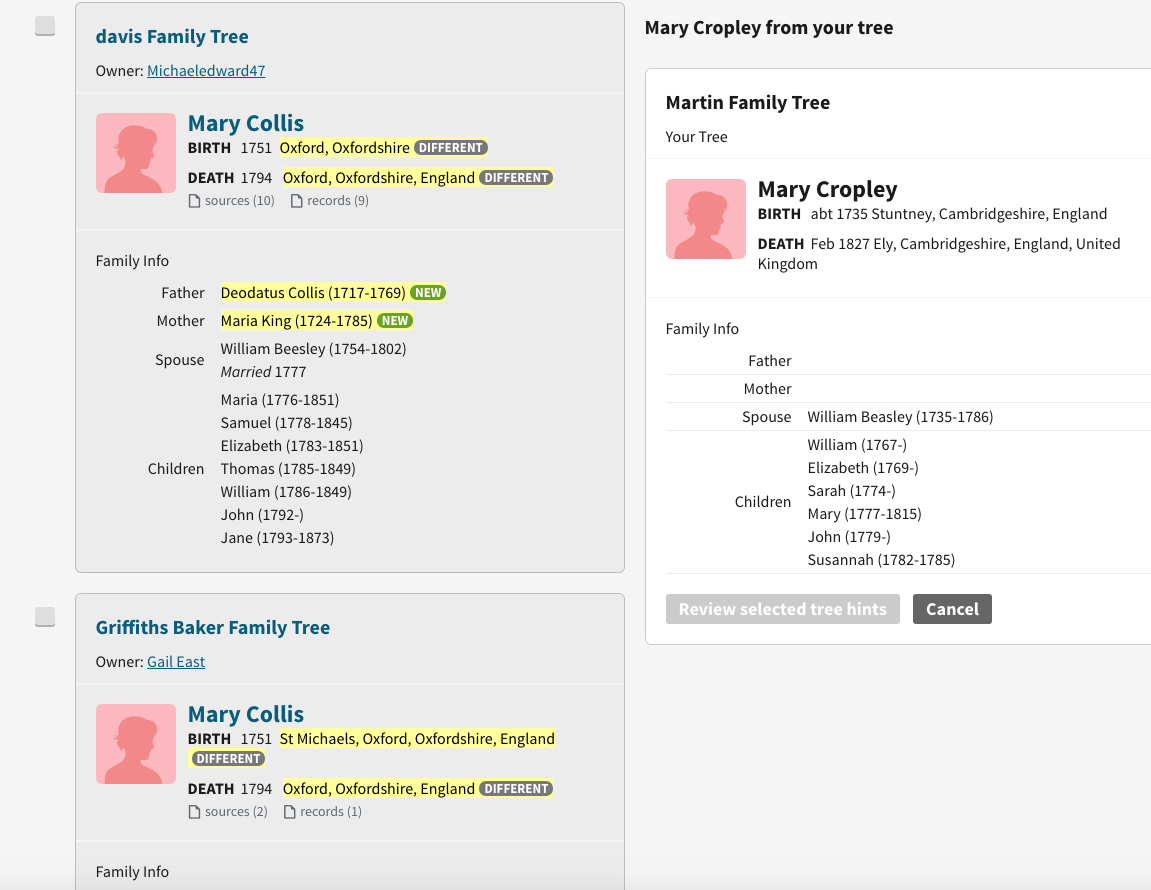
Task: Open Michaeledward47 owner profile
Action: tap(205, 71)
